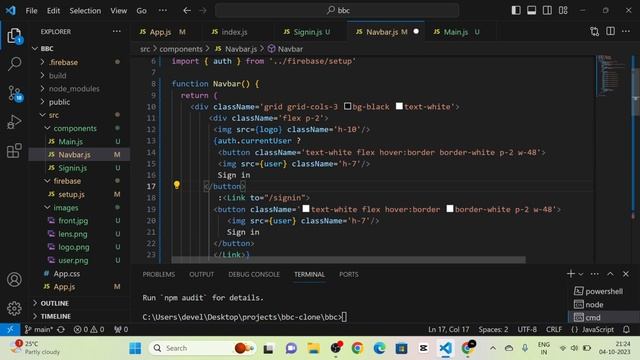This screenshot has height=360, width=640.
Task: Go forward with the right arrow
Action: point(203,11)
